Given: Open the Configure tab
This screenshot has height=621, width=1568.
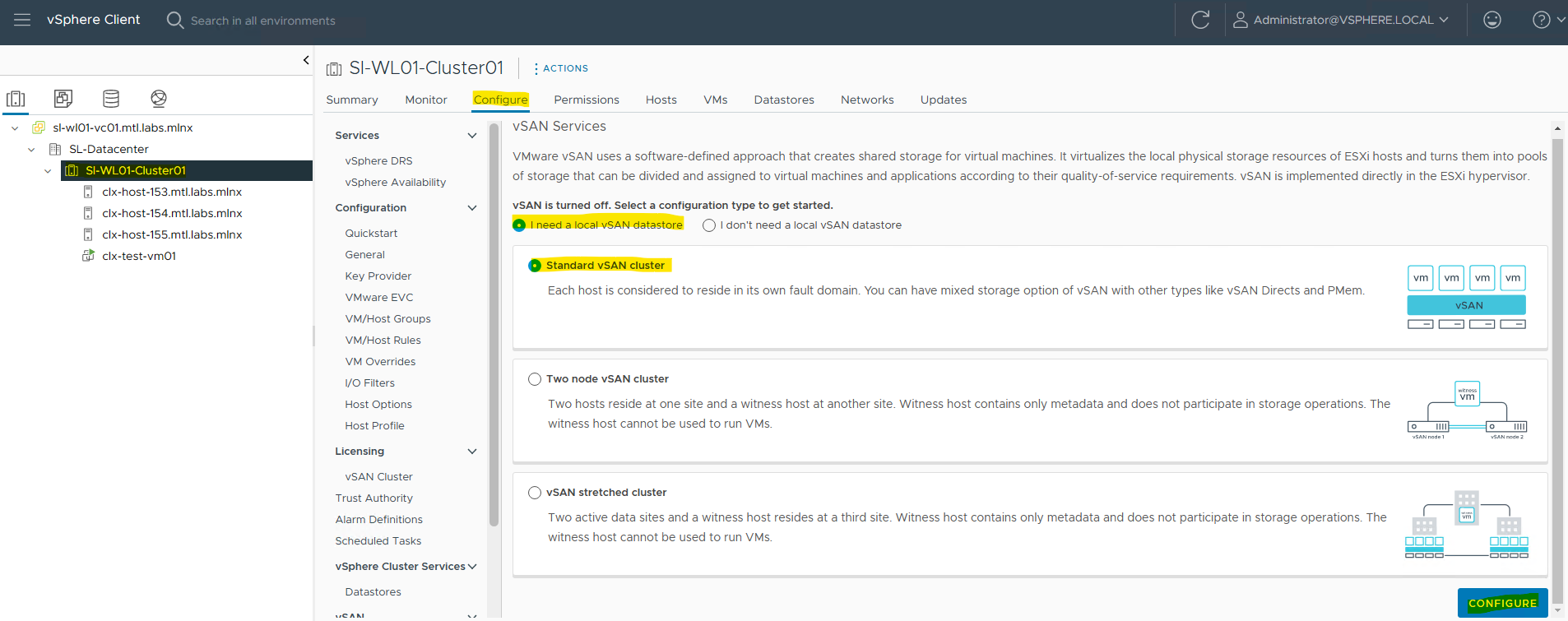Looking at the screenshot, I should pos(501,100).
